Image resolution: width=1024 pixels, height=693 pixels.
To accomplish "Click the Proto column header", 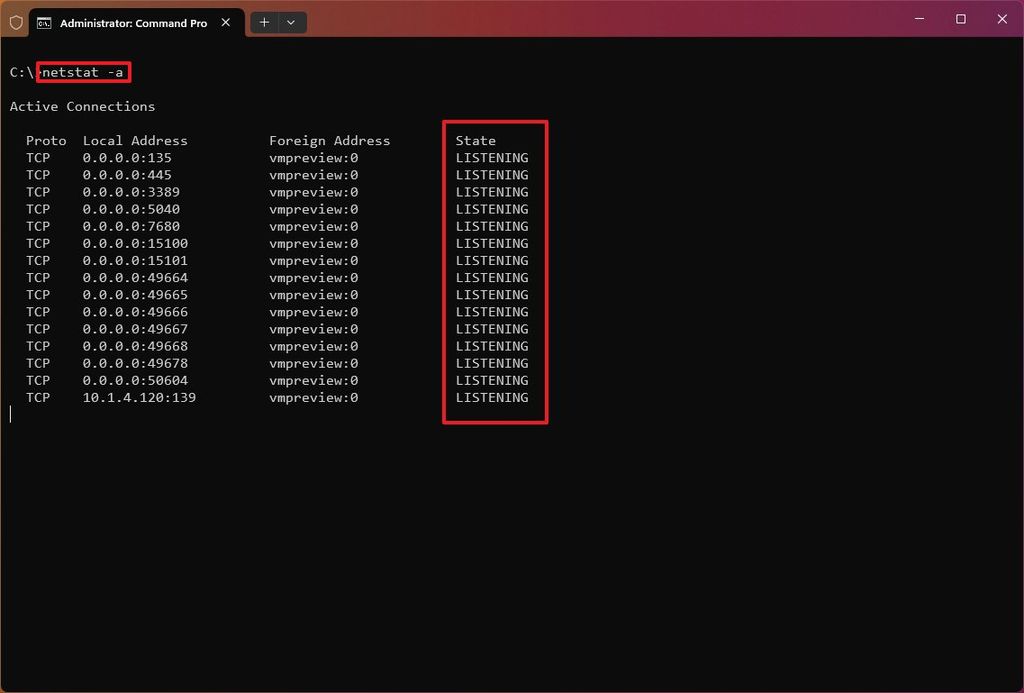I will (46, 140).
